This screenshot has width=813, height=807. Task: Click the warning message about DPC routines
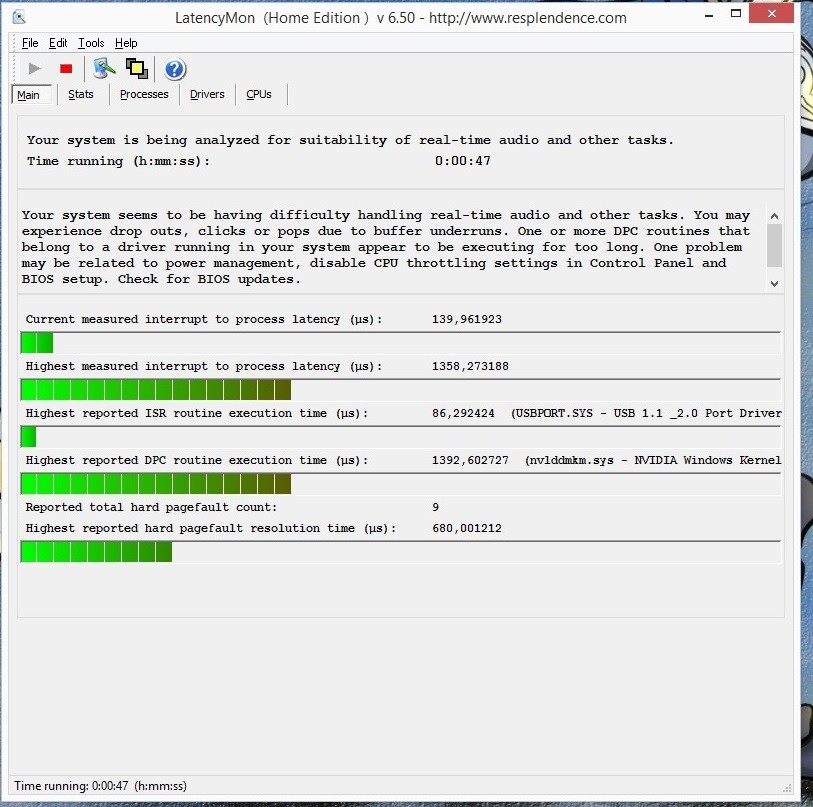click(386, 247)
